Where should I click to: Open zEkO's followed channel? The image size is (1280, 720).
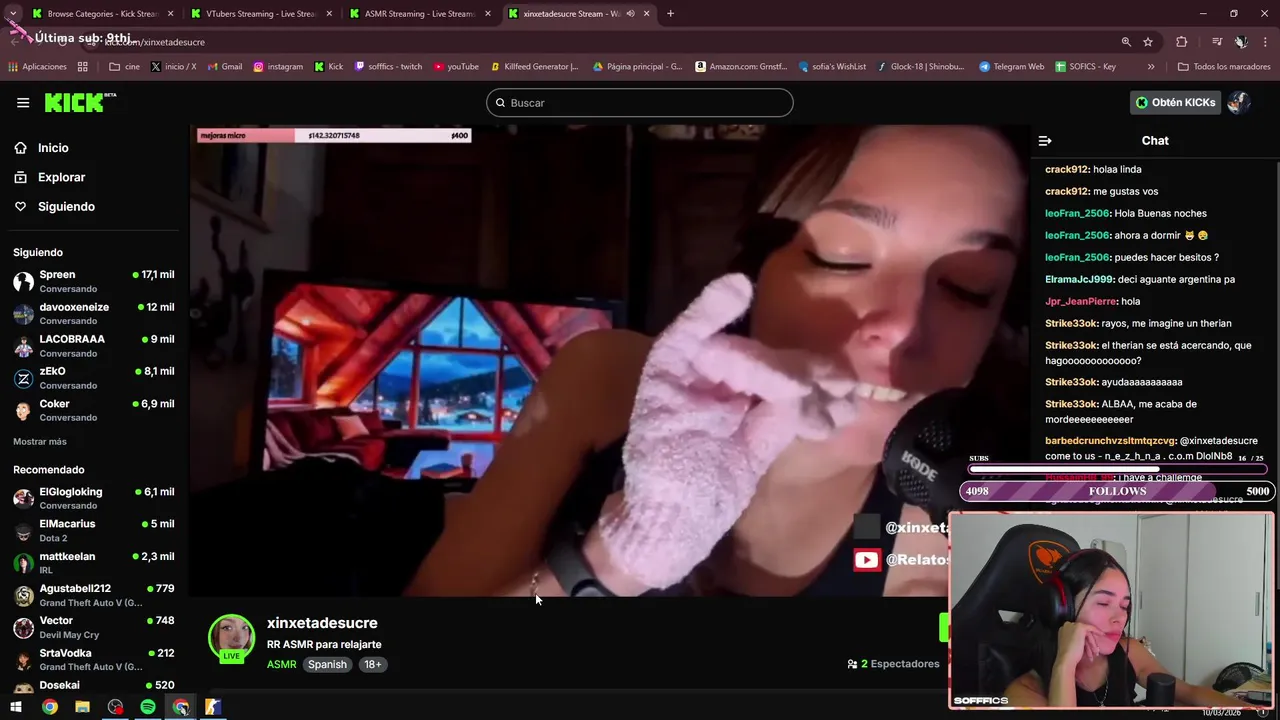[94, 378]
